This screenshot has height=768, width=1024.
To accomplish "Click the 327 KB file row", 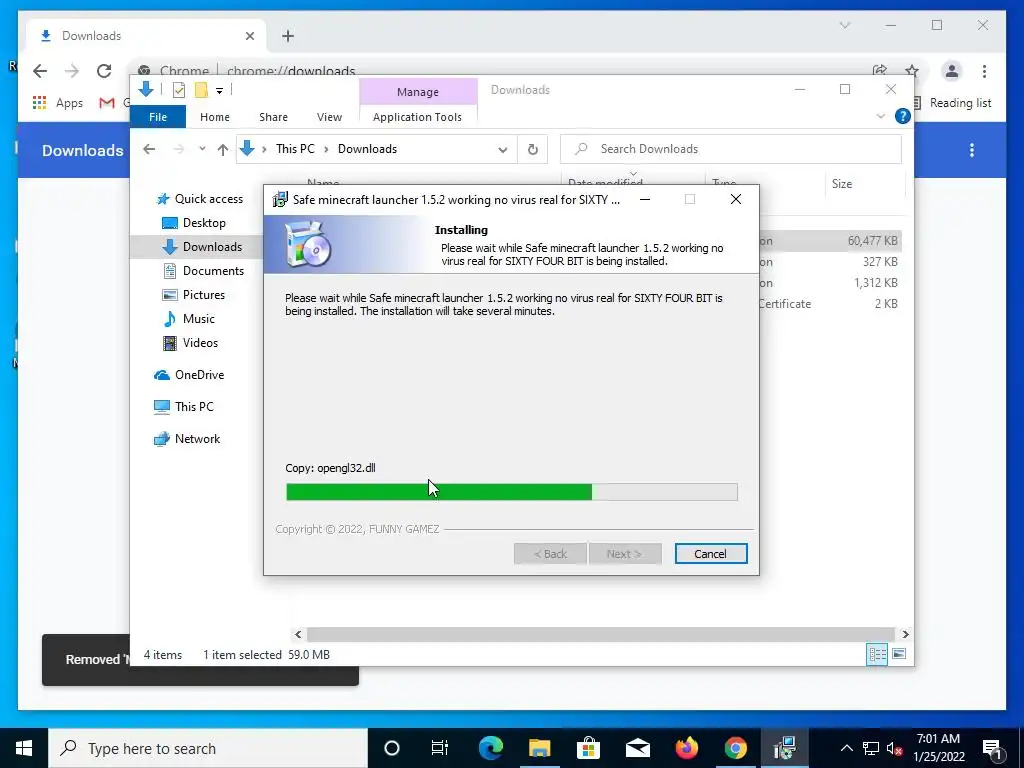I will click(830, 262).
